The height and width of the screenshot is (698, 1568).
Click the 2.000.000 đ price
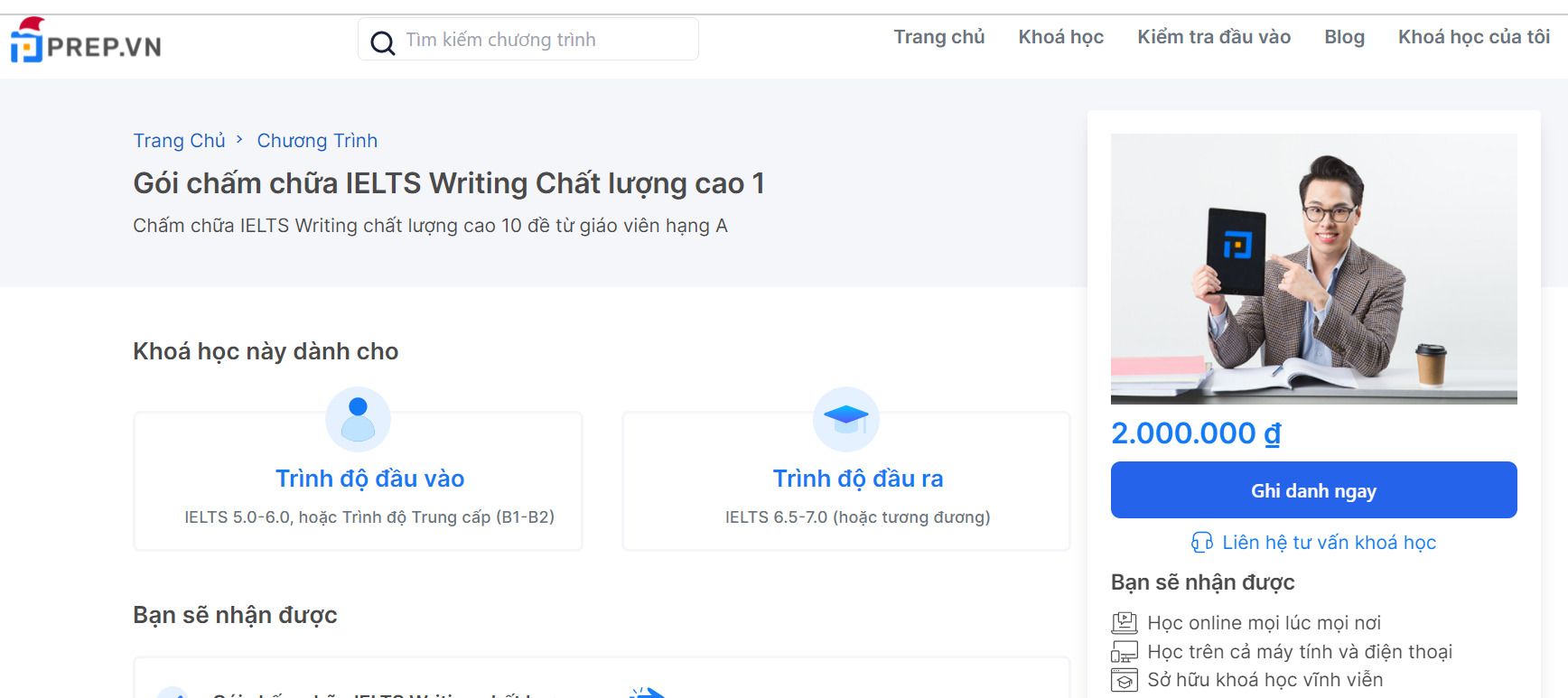[x=1195, y=433]
